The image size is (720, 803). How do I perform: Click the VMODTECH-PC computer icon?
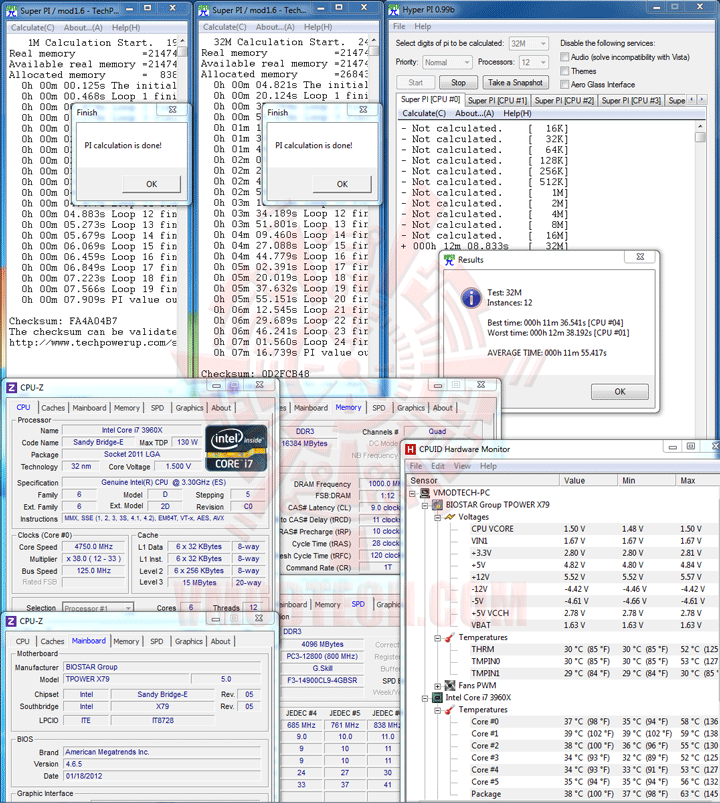tap(425, 493)
